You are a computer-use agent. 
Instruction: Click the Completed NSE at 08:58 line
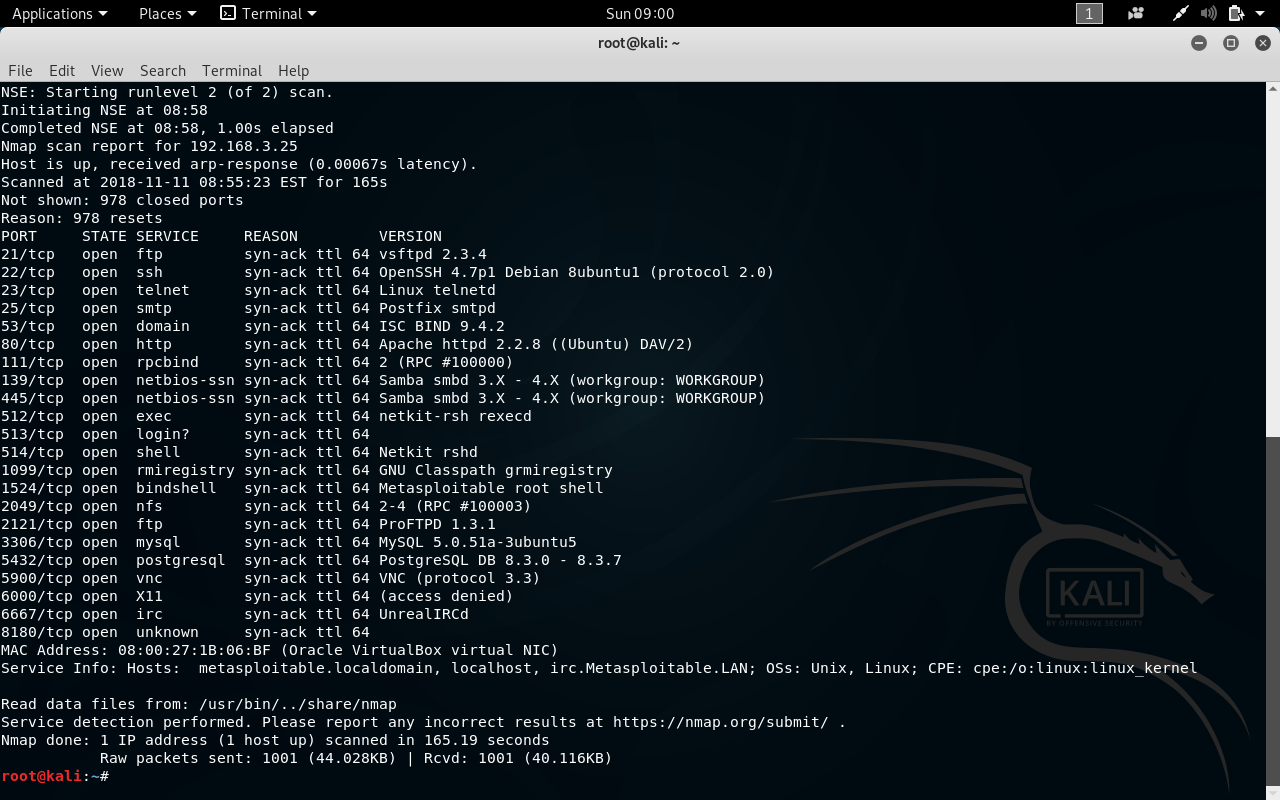167,128
